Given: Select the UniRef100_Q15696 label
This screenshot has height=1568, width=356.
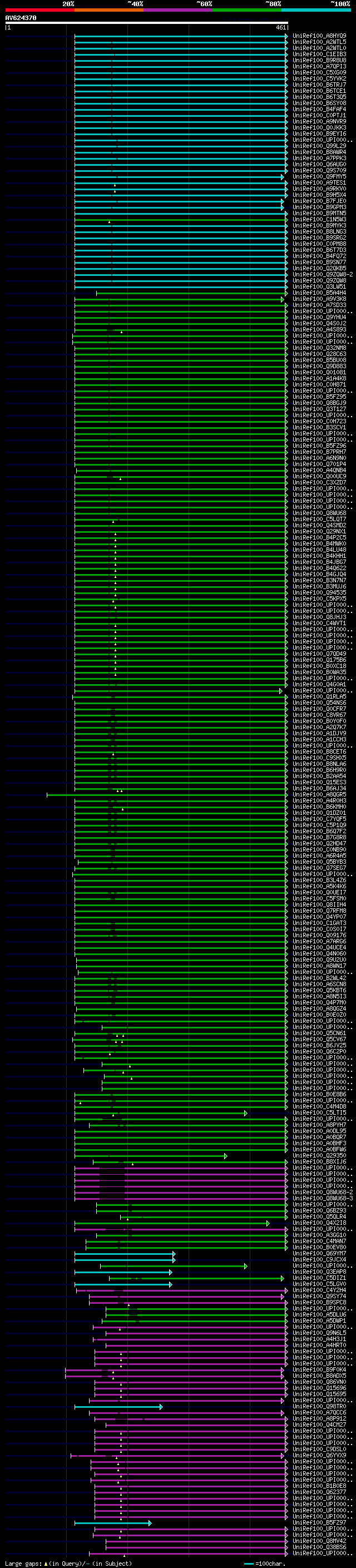Looking at the screenshot, I should click(x=319, y=1388).
